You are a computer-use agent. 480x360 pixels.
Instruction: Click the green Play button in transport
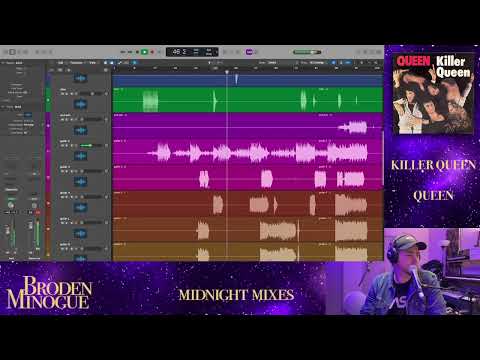point(144,52)
